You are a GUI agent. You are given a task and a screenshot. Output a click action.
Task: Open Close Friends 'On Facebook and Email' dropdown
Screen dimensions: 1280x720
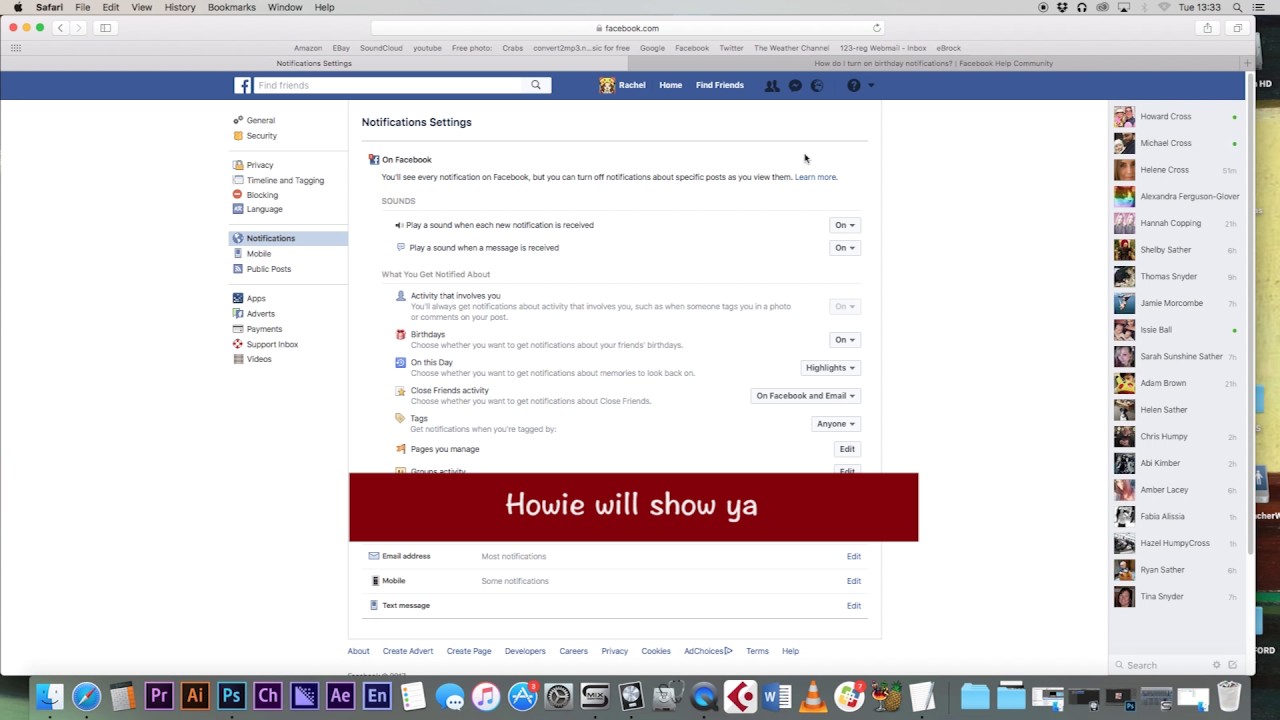805,396
